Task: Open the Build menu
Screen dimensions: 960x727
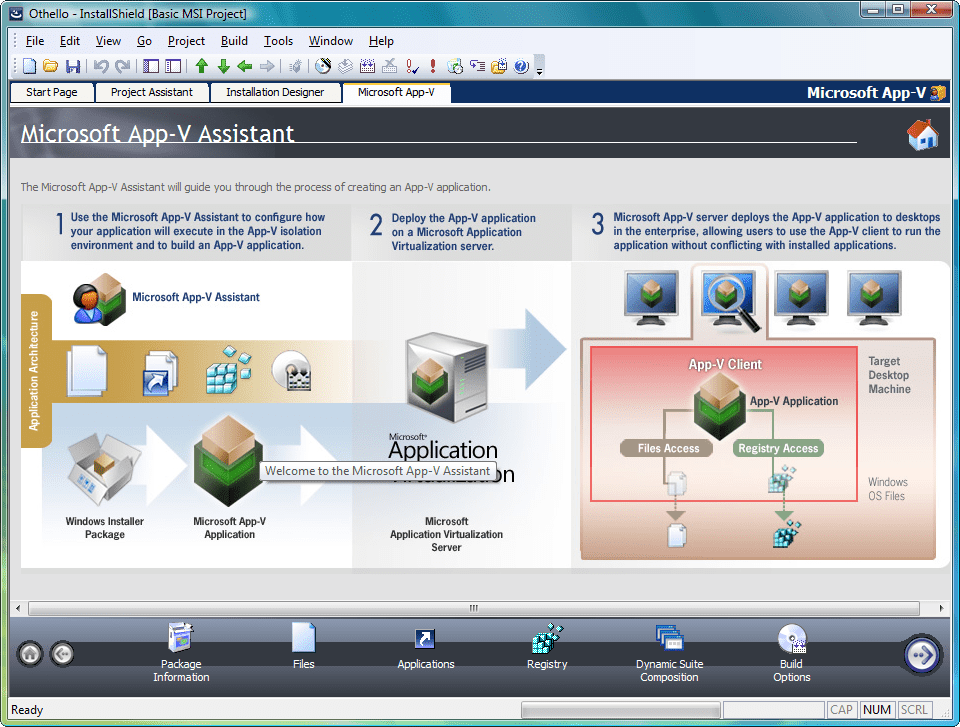Action: (x=234, y=41)
